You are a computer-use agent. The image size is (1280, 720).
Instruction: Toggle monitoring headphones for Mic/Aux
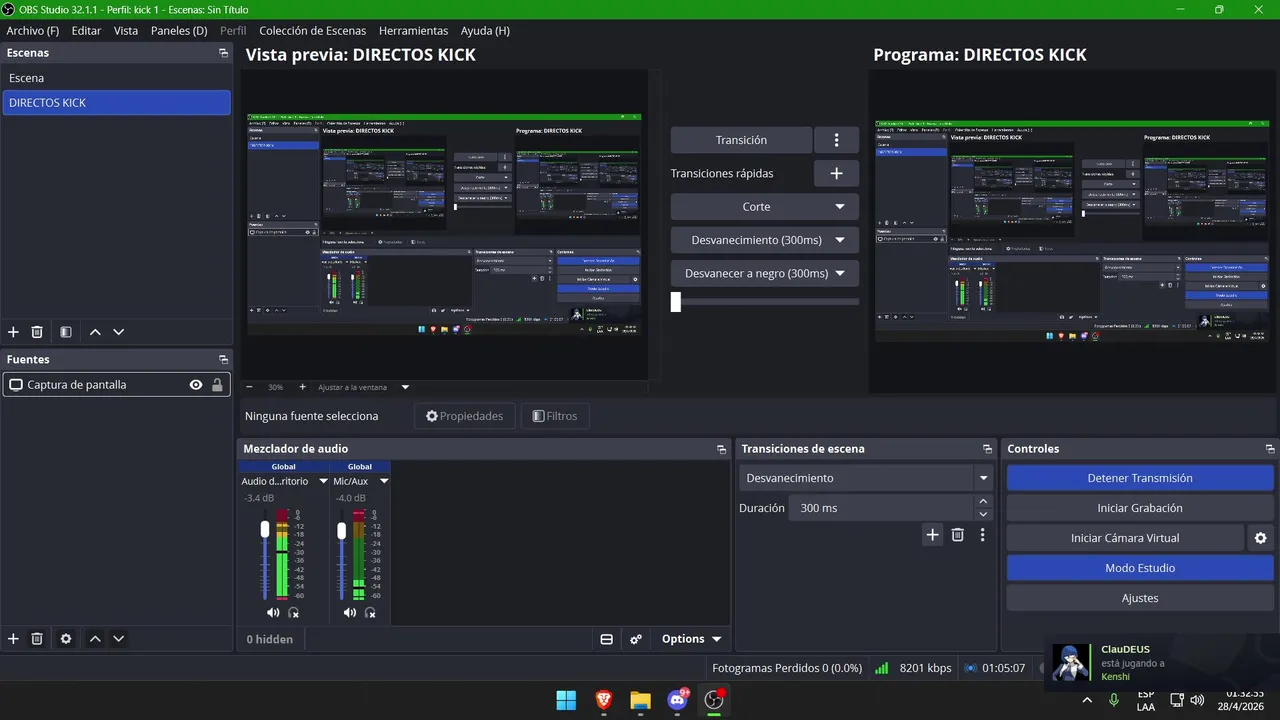370,612
